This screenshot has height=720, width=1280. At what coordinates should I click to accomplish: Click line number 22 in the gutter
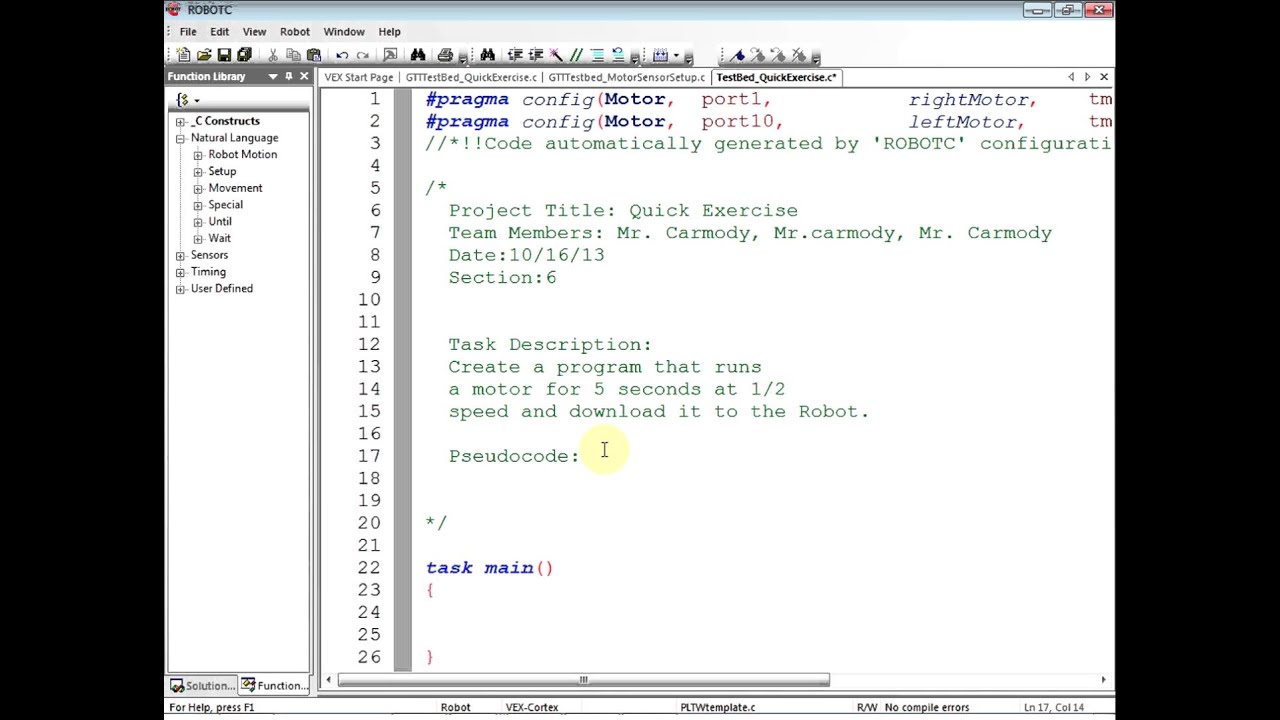click(x=368, y=568)
